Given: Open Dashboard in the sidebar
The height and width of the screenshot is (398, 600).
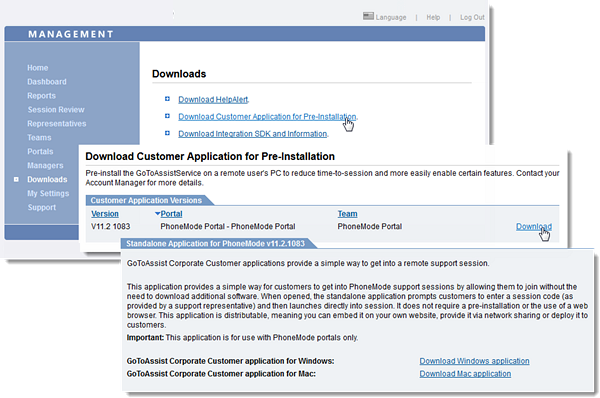Looking at the screenshot, I should click(47, 82).
